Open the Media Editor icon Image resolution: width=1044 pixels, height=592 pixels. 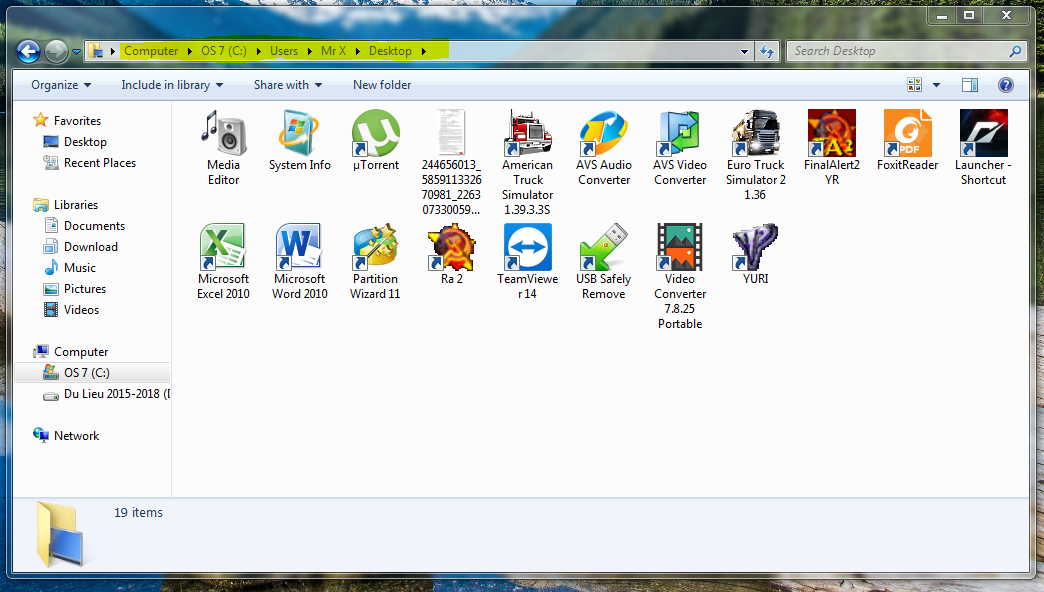[223, 148]
